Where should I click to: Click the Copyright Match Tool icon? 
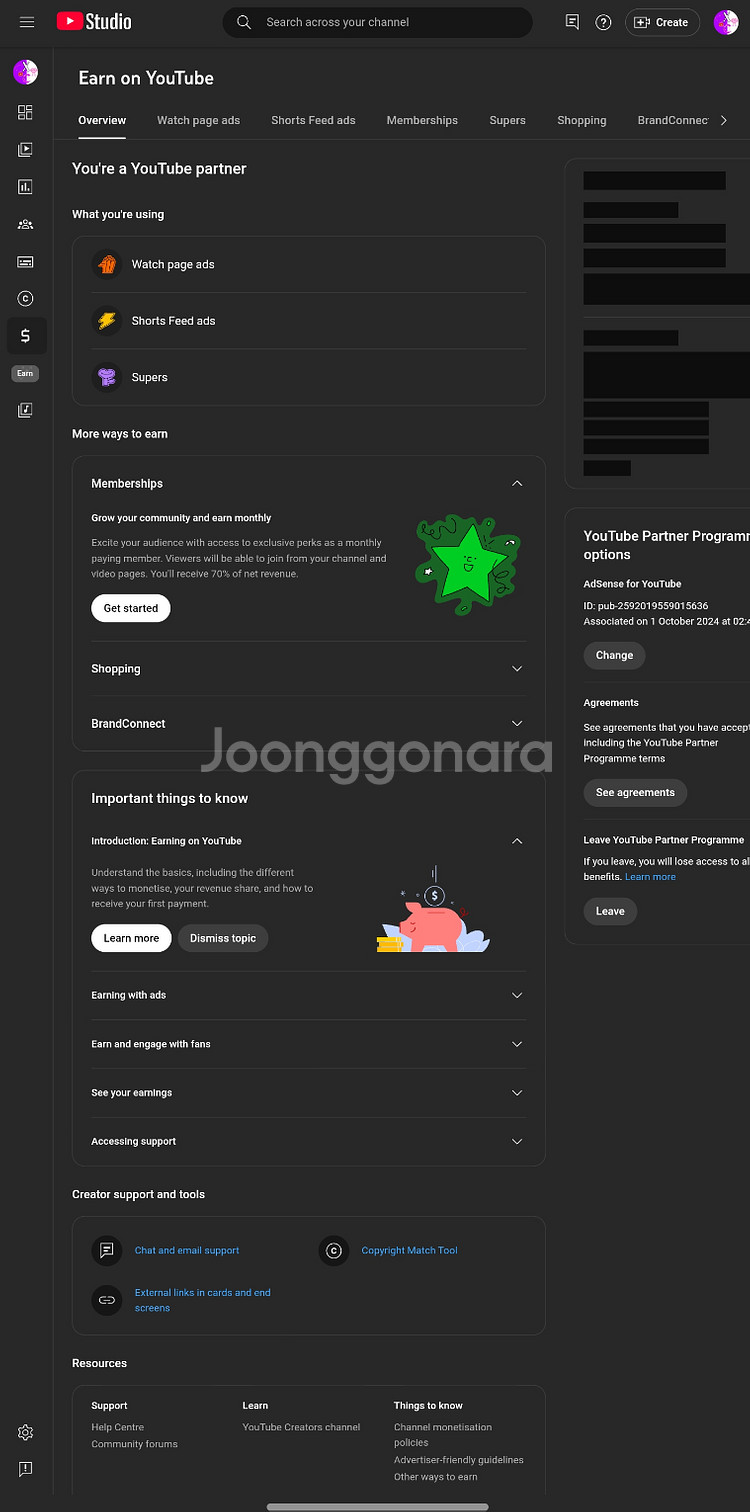pyautogui.click(x=333, y=1250)
